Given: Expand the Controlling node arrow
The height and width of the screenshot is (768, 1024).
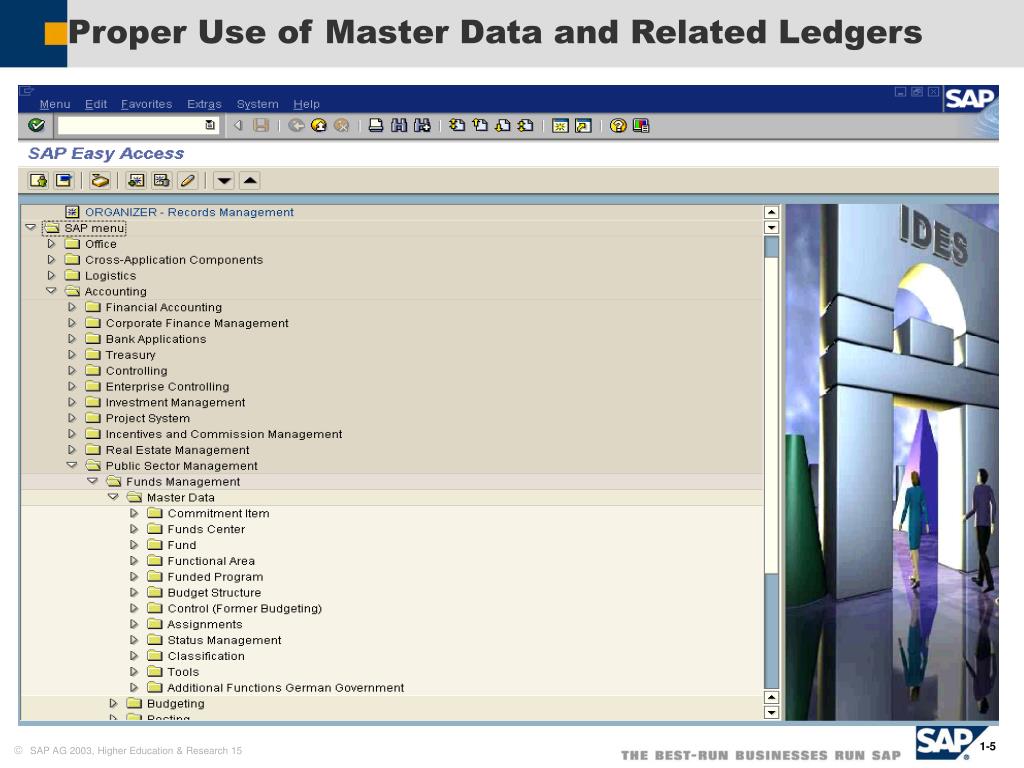Looking at the screenshot, I should [x=72, y=370].
